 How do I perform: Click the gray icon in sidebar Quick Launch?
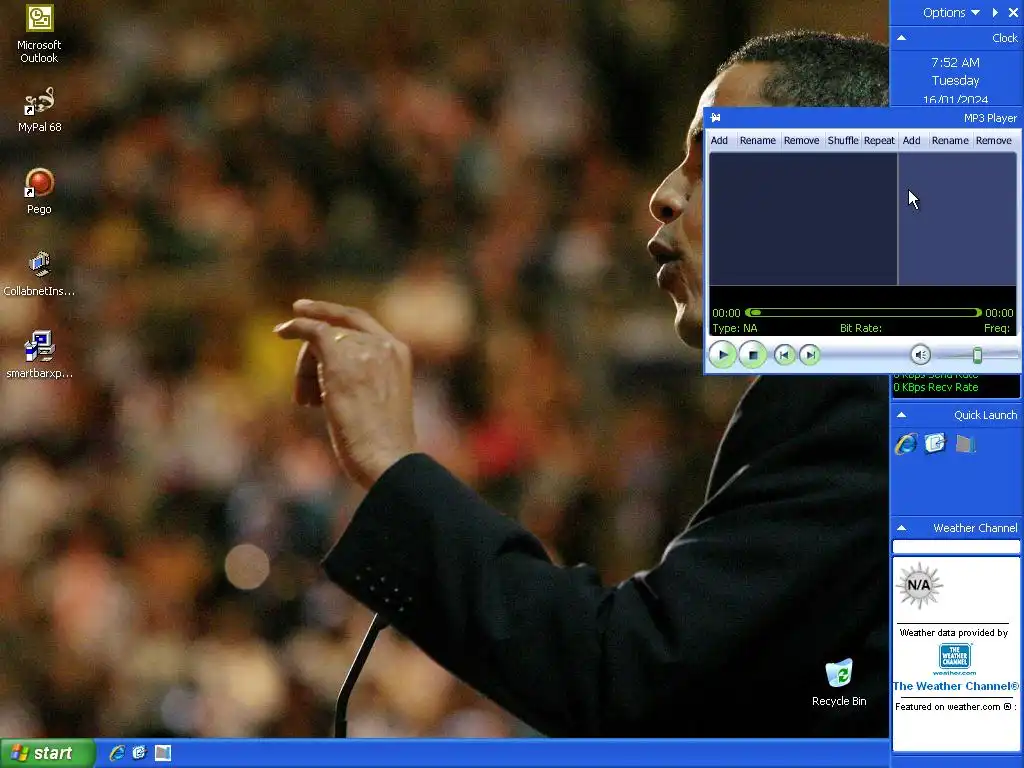[x=965, y=444]
